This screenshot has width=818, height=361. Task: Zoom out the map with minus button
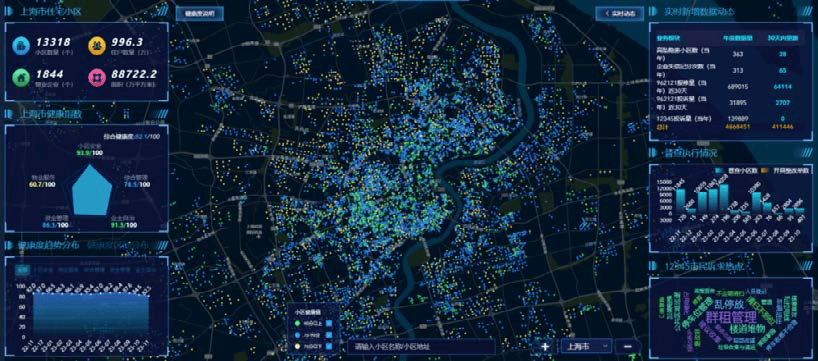628,346
